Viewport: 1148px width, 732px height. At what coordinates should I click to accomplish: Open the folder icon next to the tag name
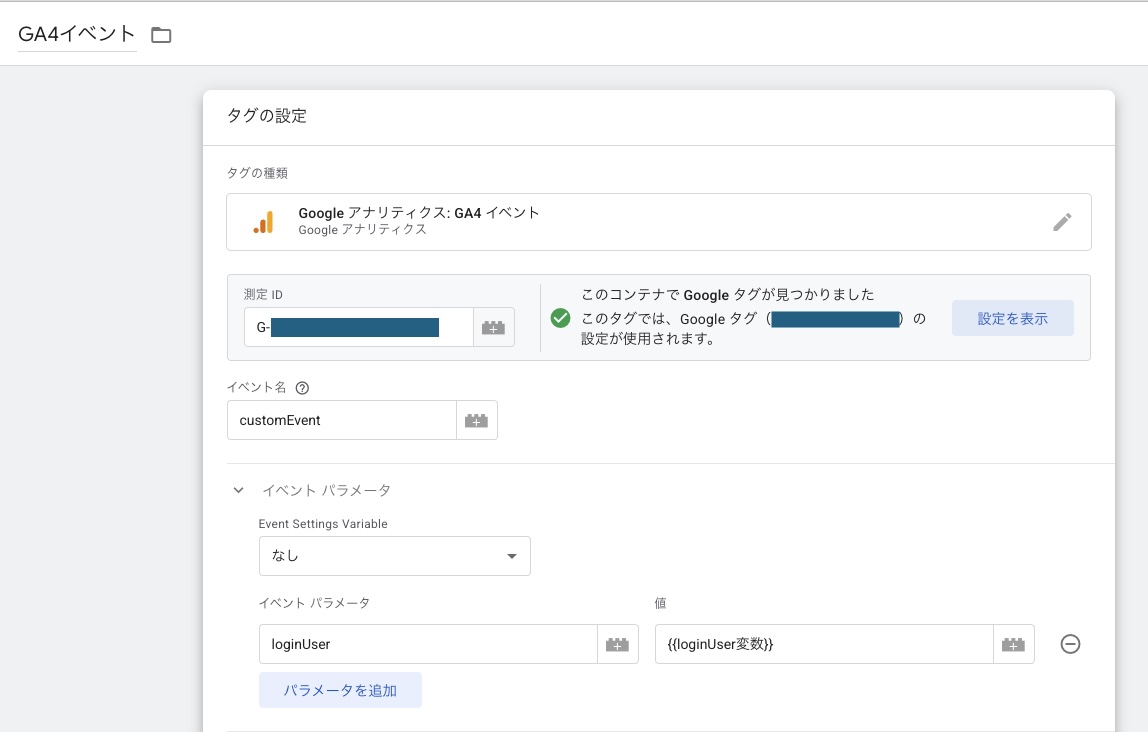click(161, 34)
